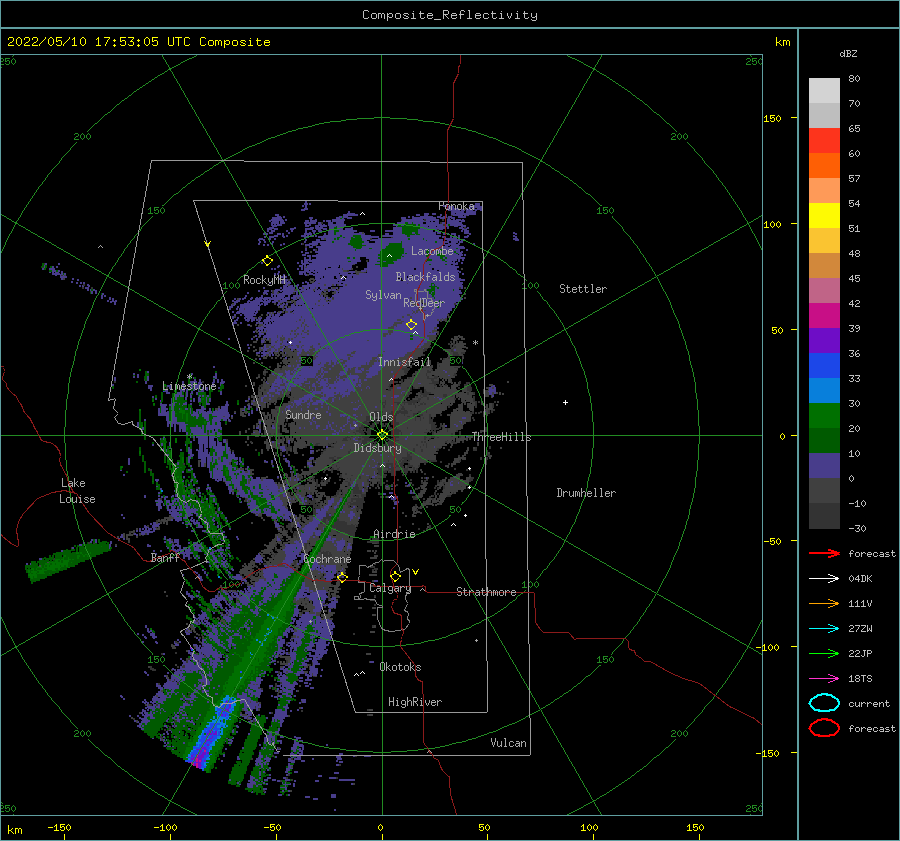Click the Didsbury label

tap(378, 448)
